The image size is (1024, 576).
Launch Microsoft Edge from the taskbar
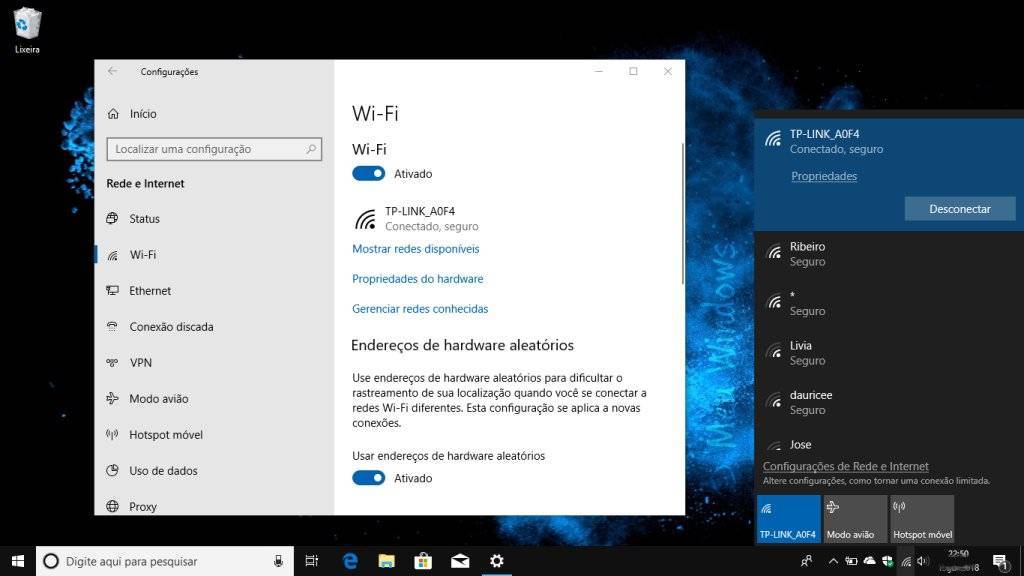[x=350, y=561]
